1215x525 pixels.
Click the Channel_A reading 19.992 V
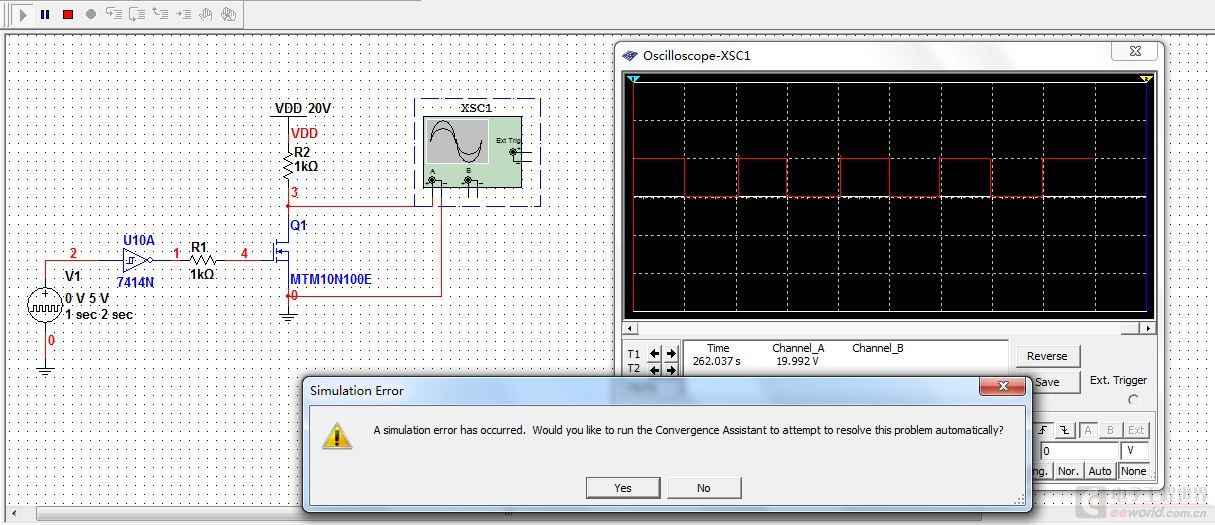pos(798,362)
